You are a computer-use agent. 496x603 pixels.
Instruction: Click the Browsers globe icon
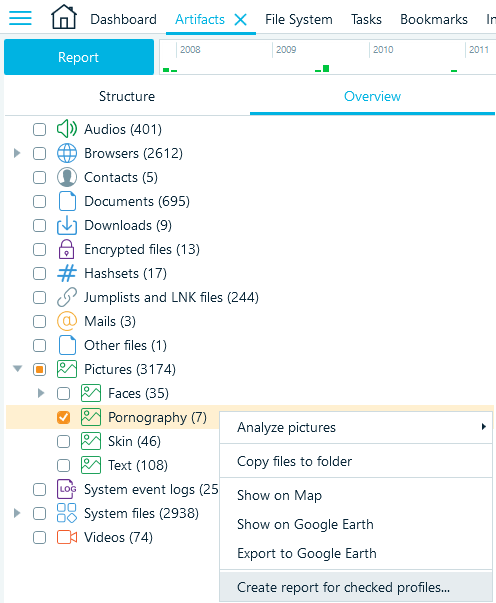click(67, 153)
